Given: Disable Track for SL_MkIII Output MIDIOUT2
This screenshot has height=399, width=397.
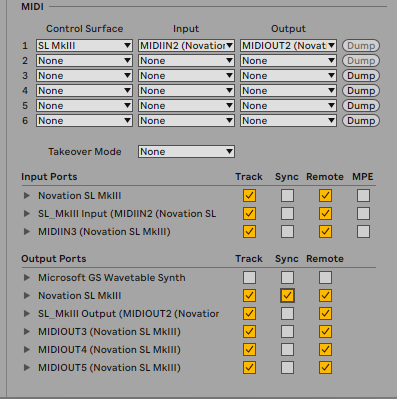Looking at the screenshot, I should tap(249, 314).
